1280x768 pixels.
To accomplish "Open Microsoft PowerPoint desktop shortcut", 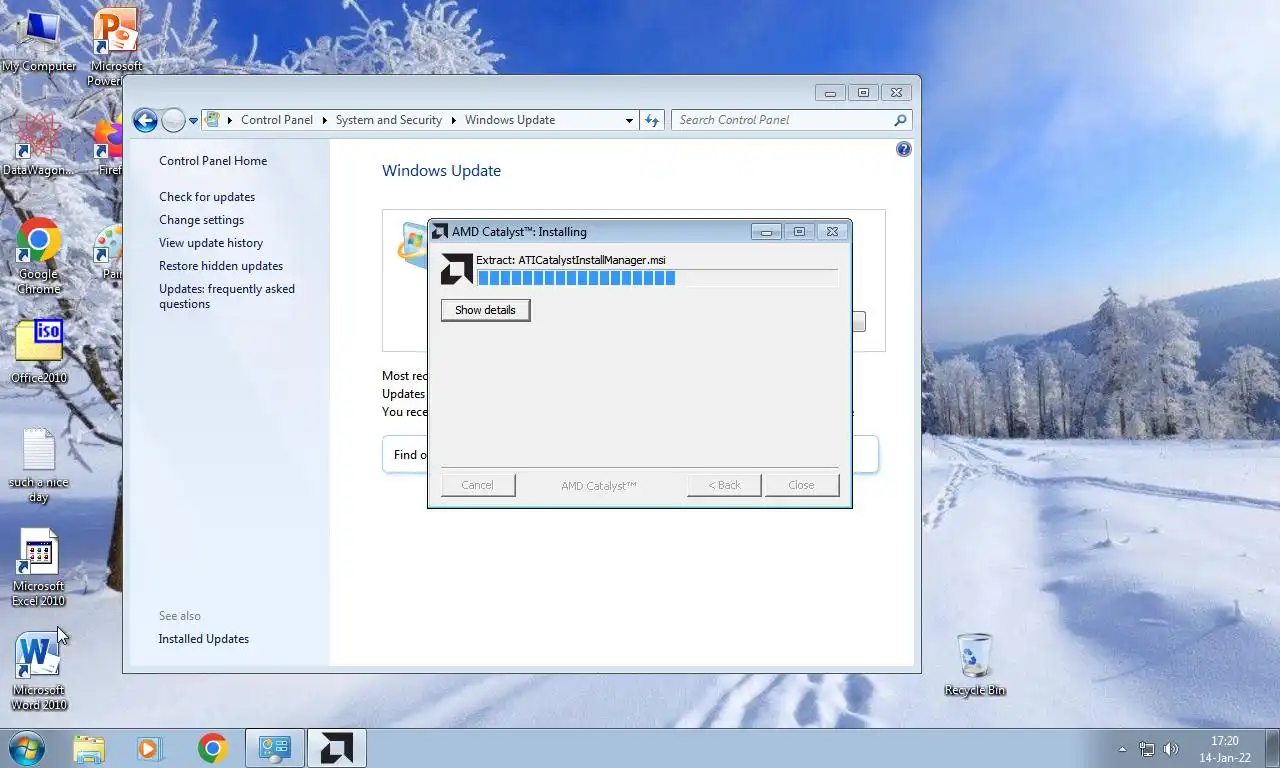I will tap(116, 45).
